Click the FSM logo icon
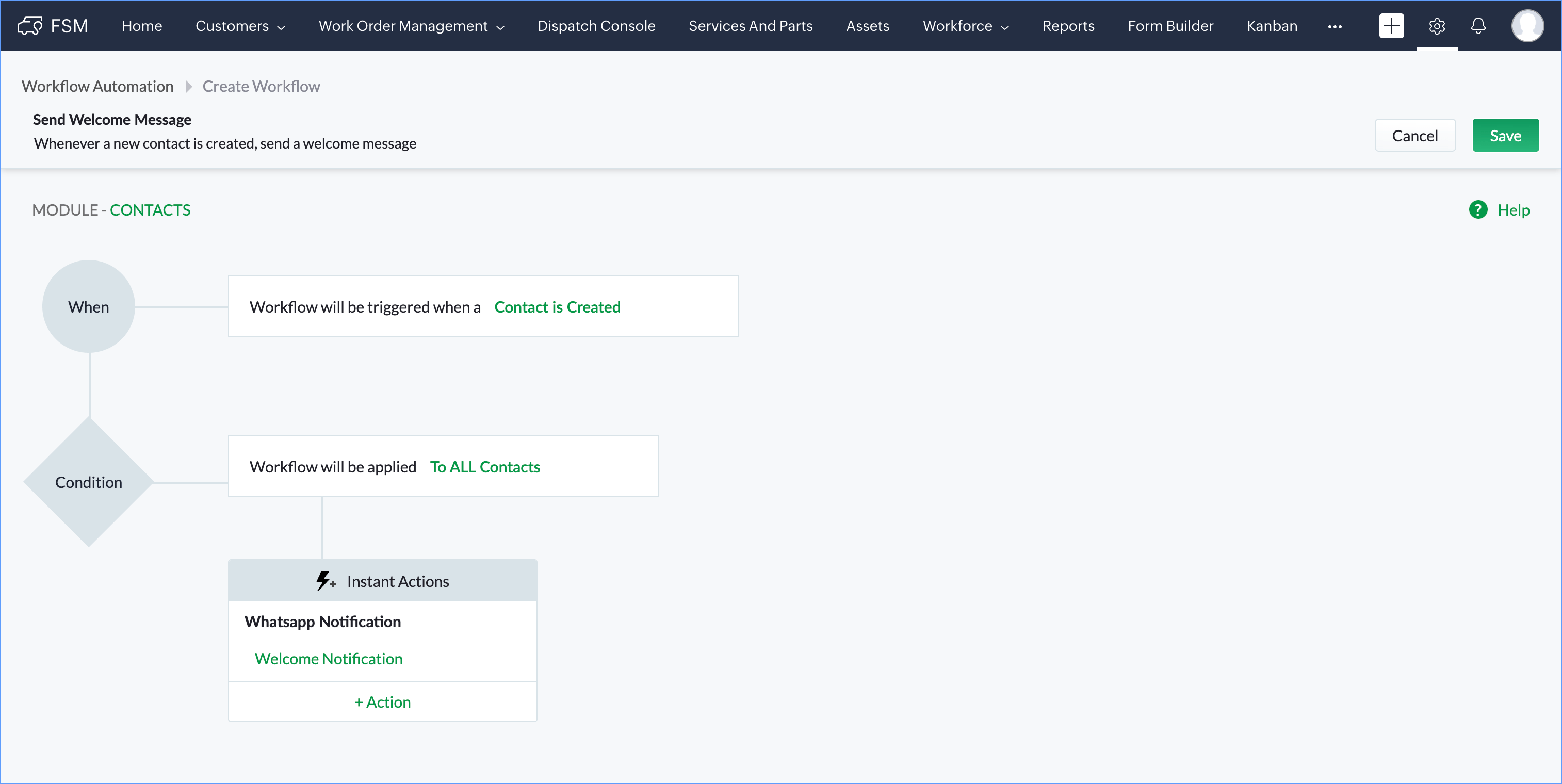 (x=30, y=25)
